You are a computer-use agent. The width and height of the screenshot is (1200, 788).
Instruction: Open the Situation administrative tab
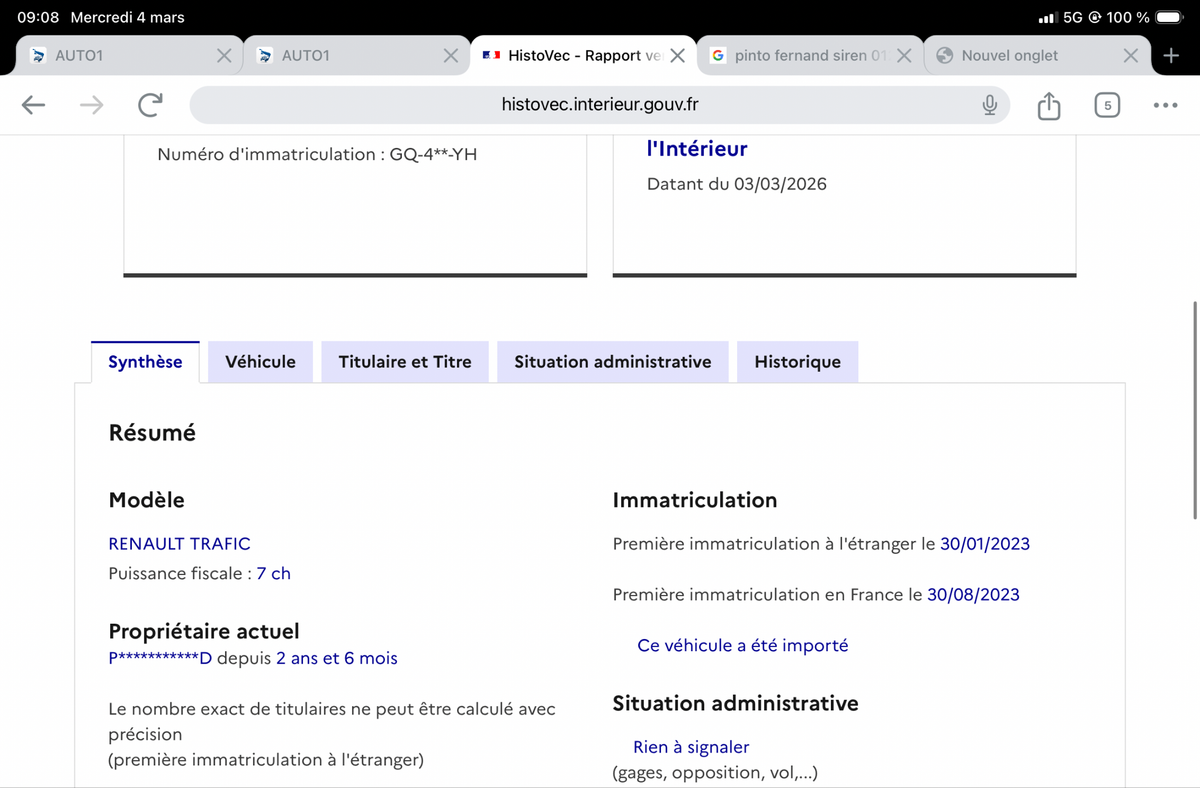(x=613, y=362)
